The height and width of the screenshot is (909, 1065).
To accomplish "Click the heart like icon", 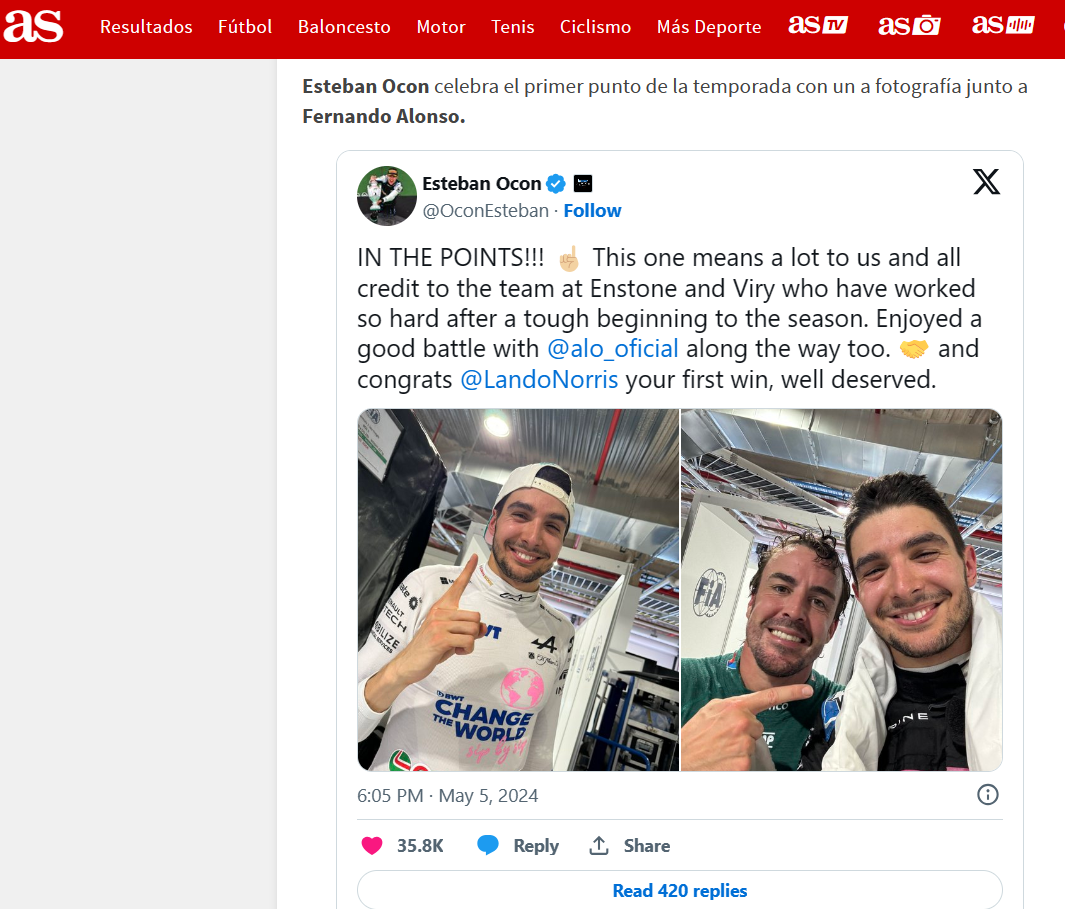I will click(x=372, y=846).
